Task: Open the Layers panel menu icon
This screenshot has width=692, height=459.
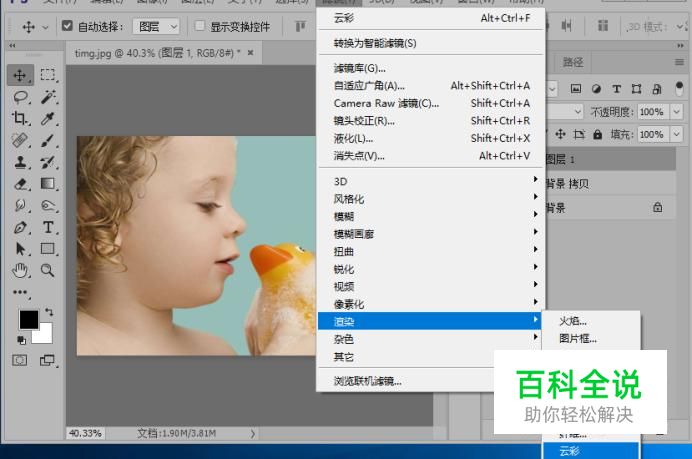Action: (x=679, y=62)
